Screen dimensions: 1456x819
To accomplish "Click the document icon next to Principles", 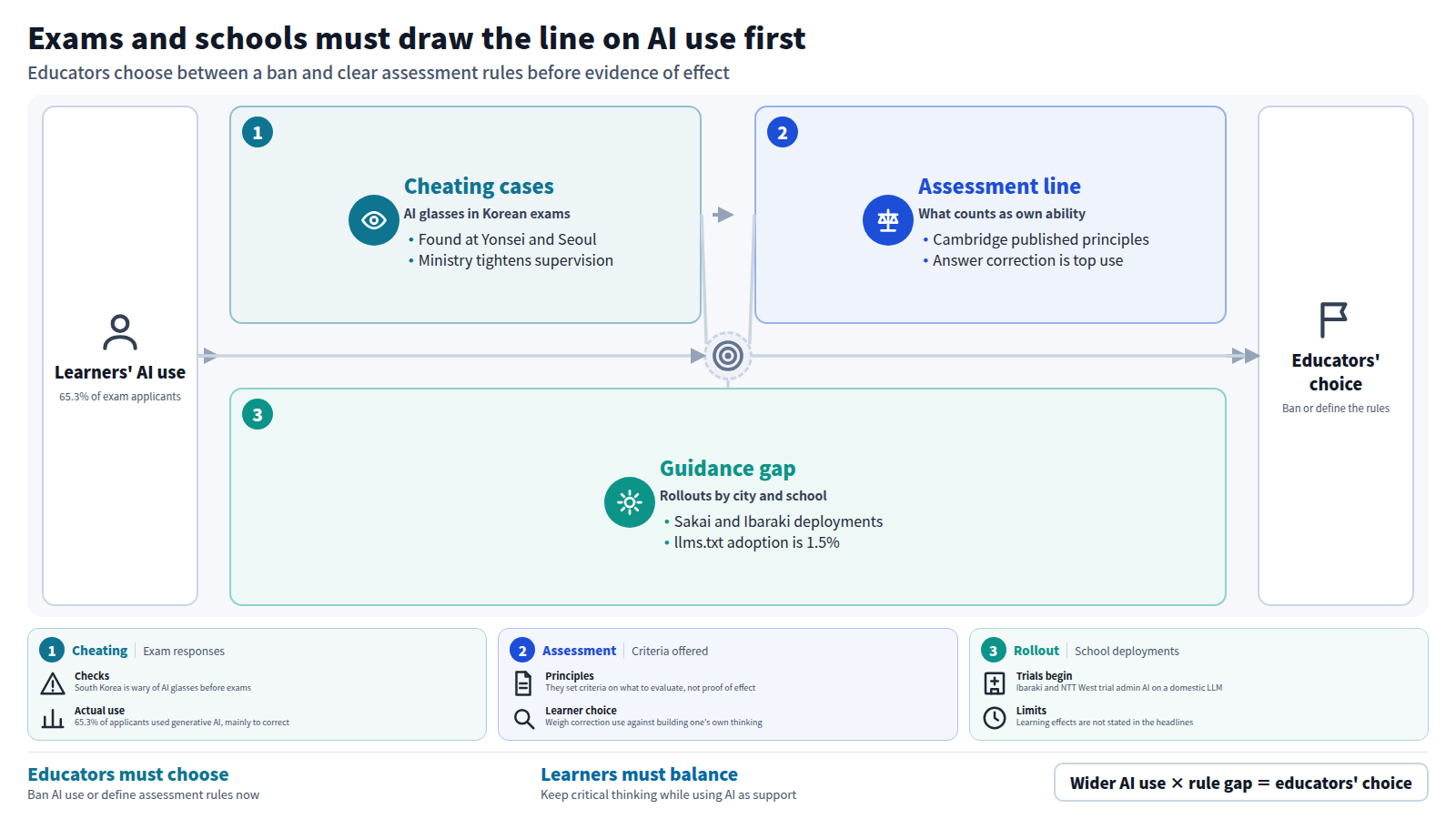I will click(x=523, y=682).
